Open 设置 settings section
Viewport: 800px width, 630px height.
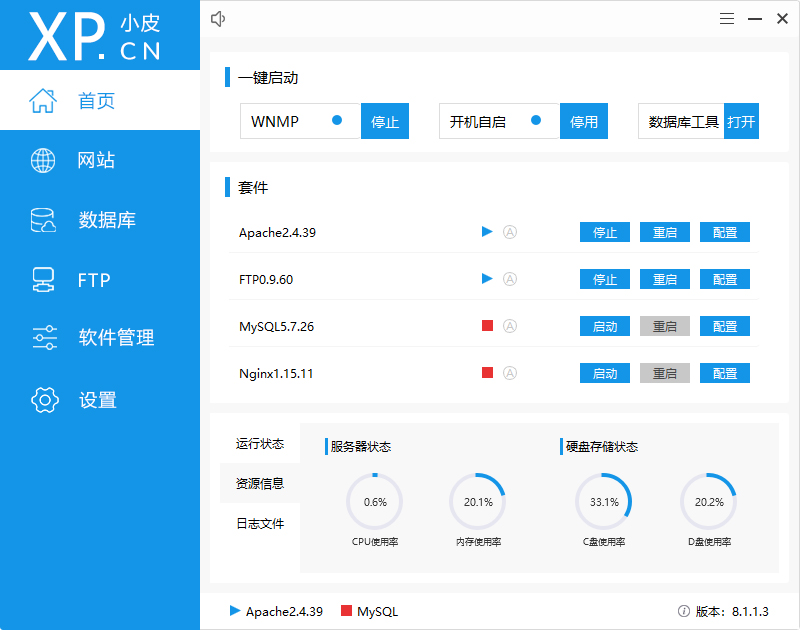100,400
